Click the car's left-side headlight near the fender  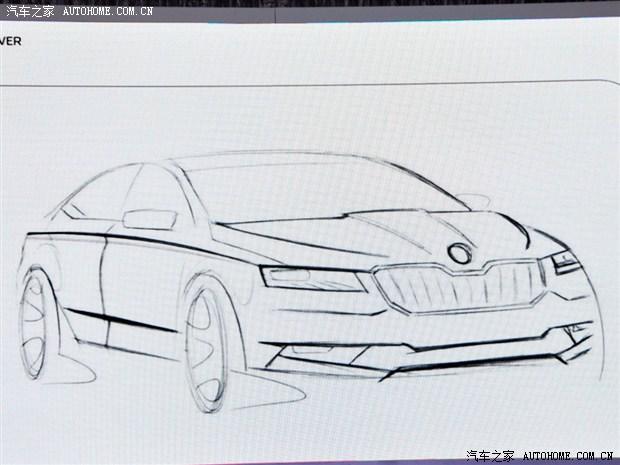(311, 278)
